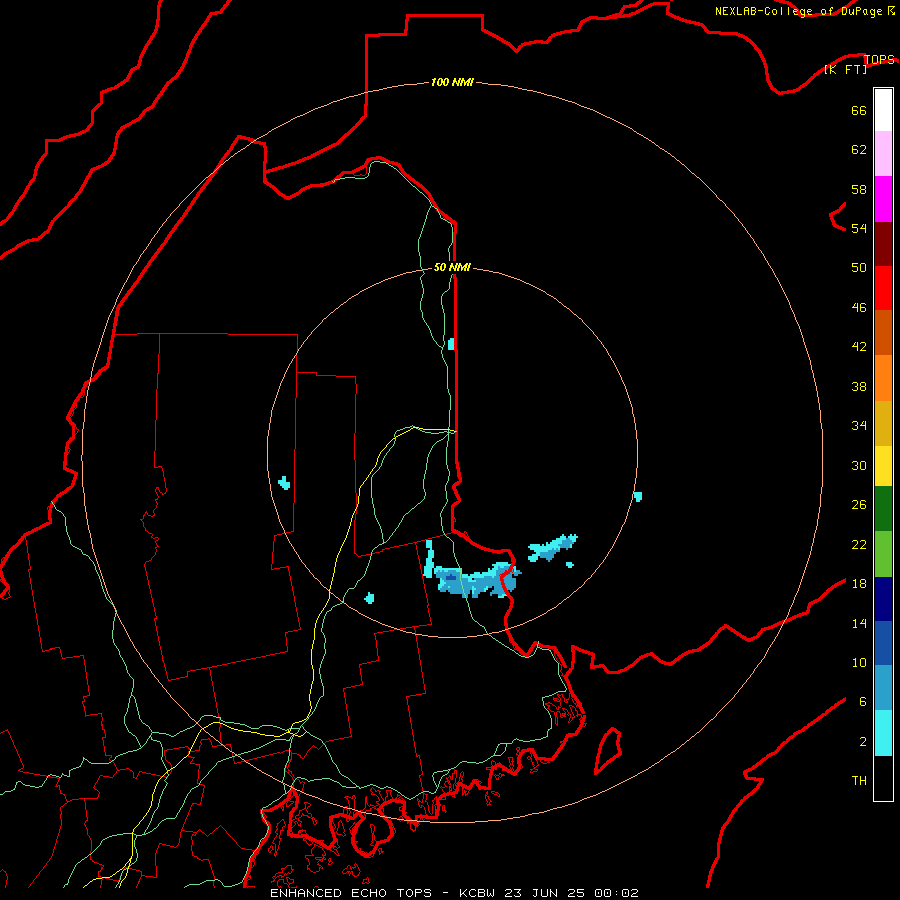Select the light green legend swatch

(x=883, y=554)
